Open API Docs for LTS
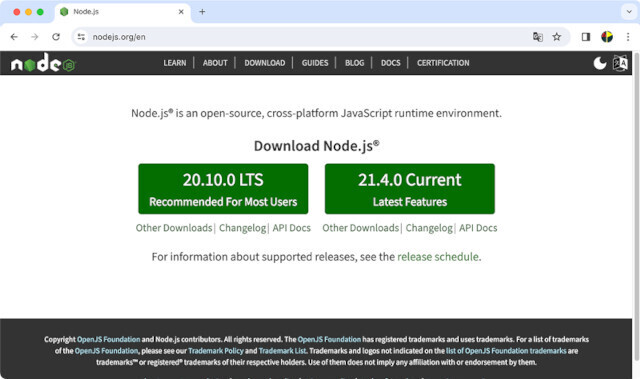 click(x=292, y=228)
